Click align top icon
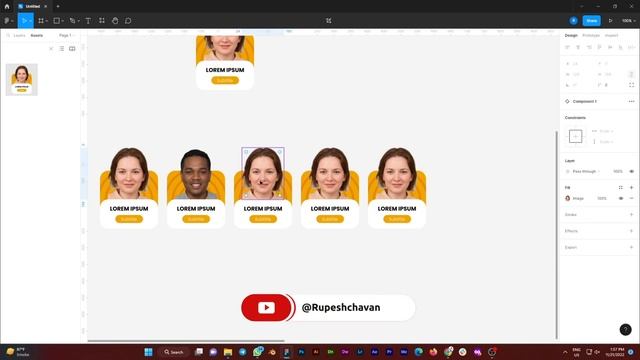640x360 pixels. [599, 47]
